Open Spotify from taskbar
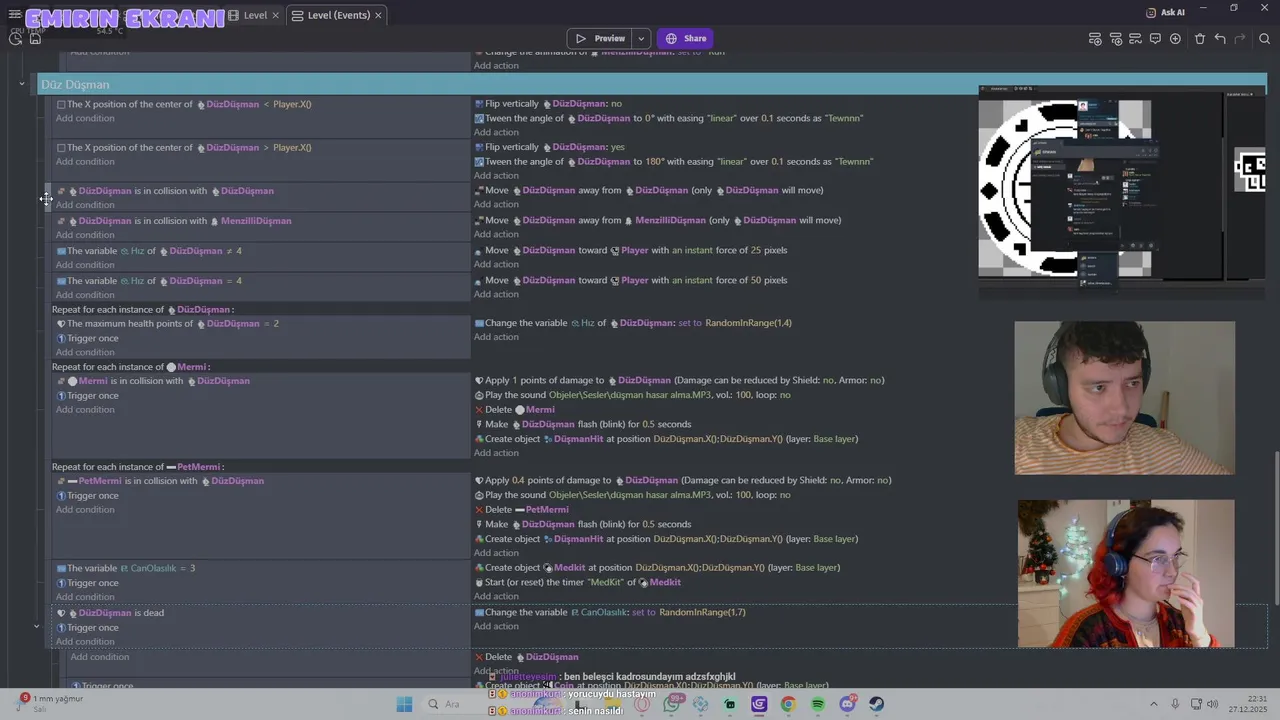 (x=818, y=704)
